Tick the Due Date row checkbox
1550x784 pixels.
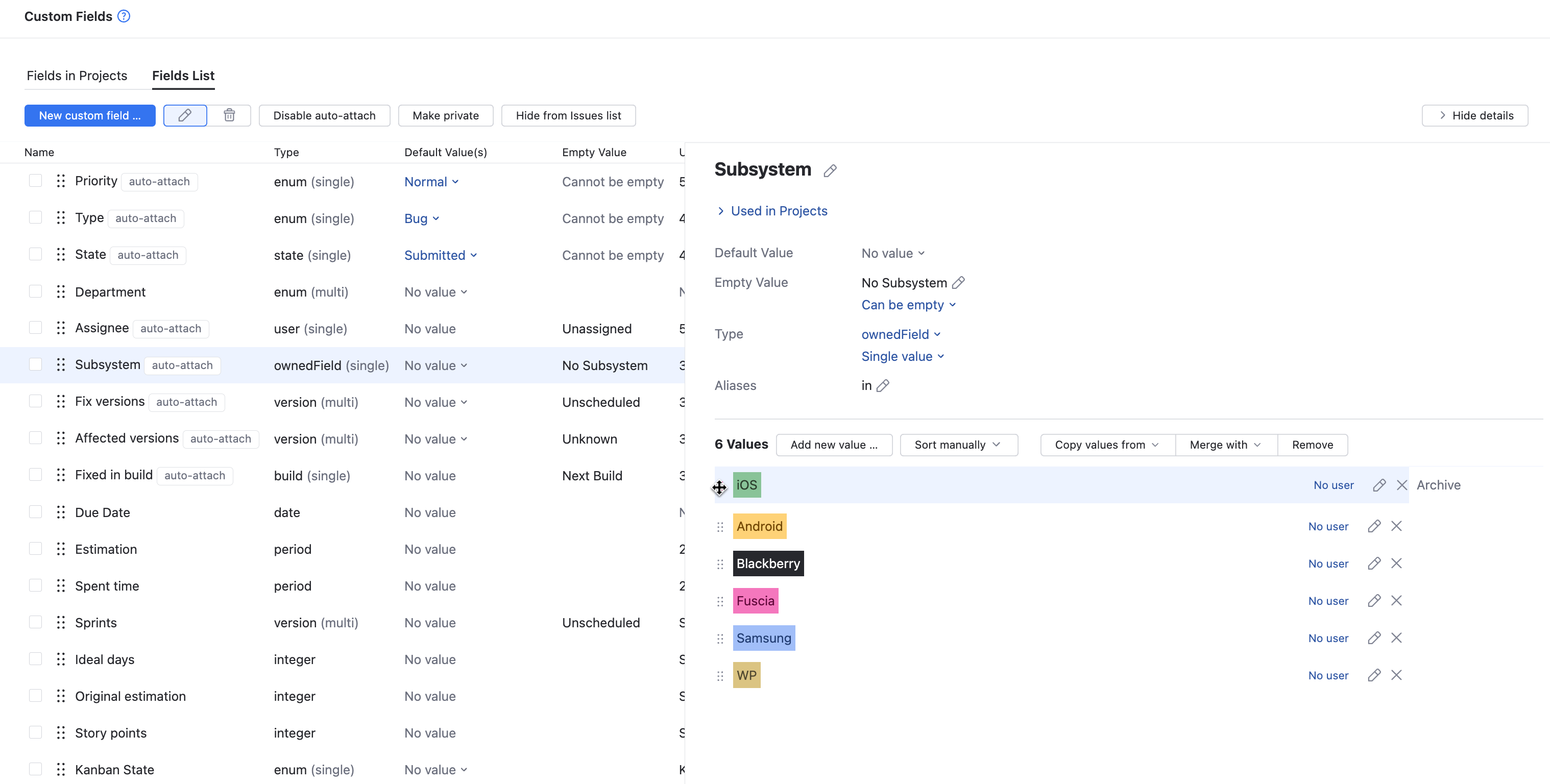point(36,512)
